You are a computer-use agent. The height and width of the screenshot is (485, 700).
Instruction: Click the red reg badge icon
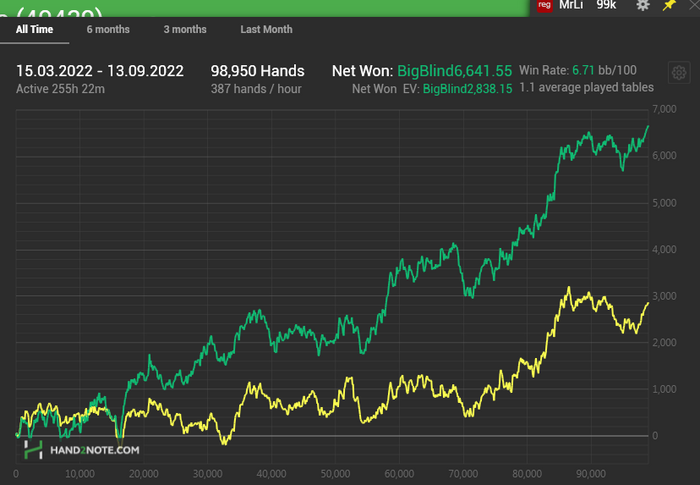[544, 5]
